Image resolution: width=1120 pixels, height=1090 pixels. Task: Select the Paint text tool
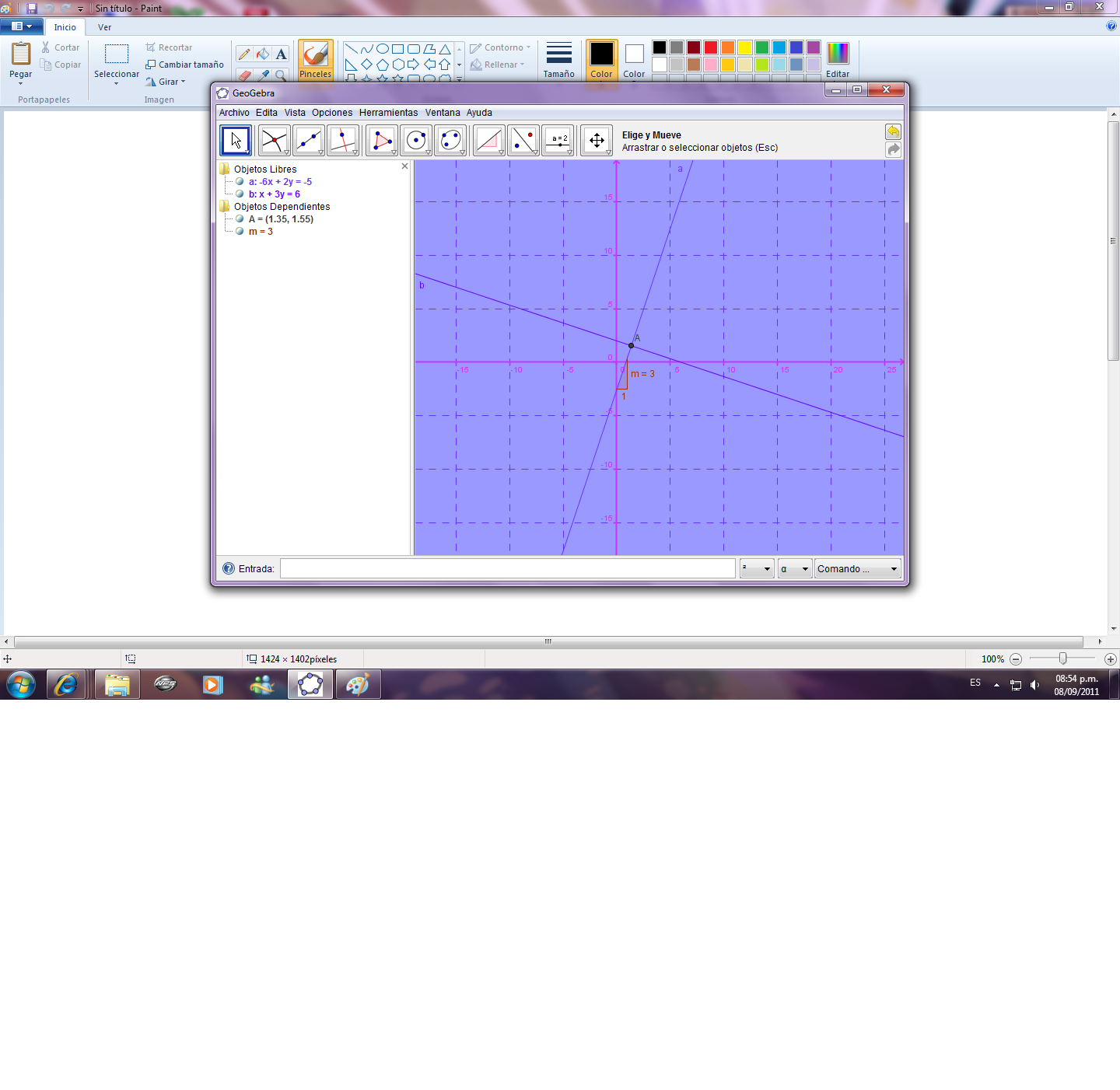coord(281,54)
